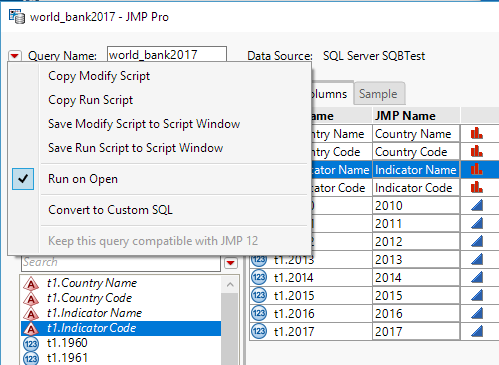Click the numeric icon for t1.1961
The image size is (499, 365).
(x=31, y=358)
